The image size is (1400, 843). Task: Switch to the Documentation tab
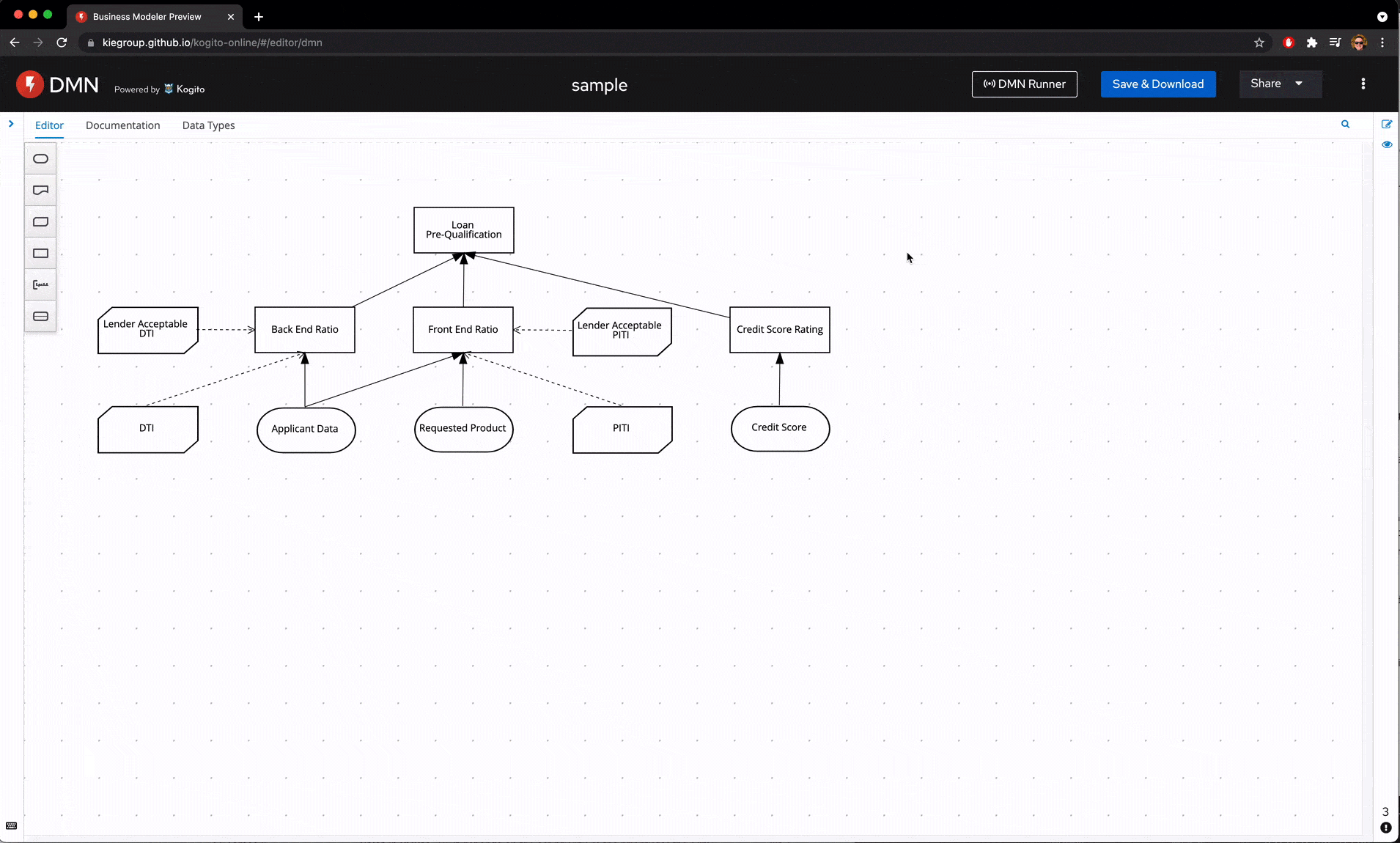pyautogui.click(x=122, y=125)
